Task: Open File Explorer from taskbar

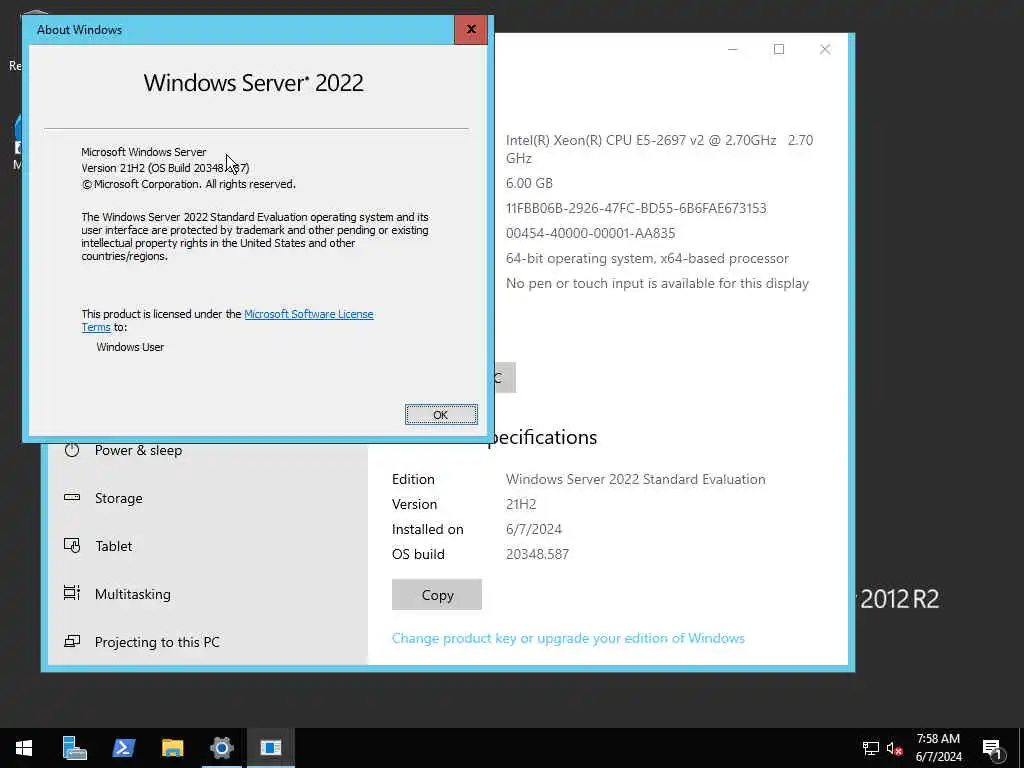Action: point(172,748)
